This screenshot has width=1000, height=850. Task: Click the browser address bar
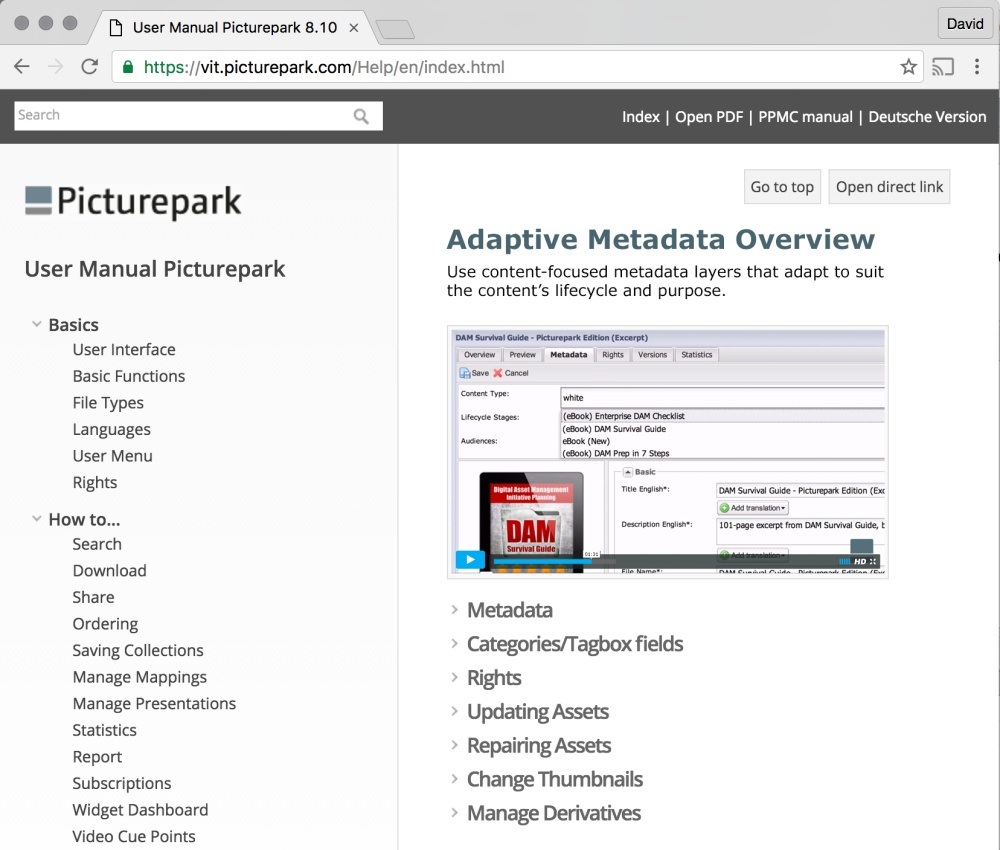pos(517,67)
